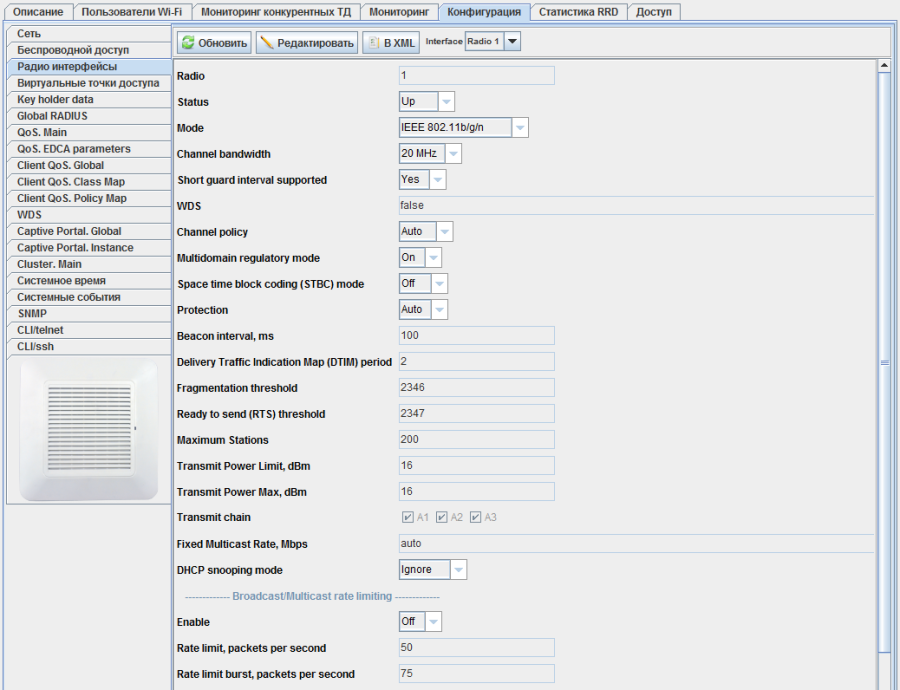Switch to the Мониторинг tab

click(x=399, y=11)
